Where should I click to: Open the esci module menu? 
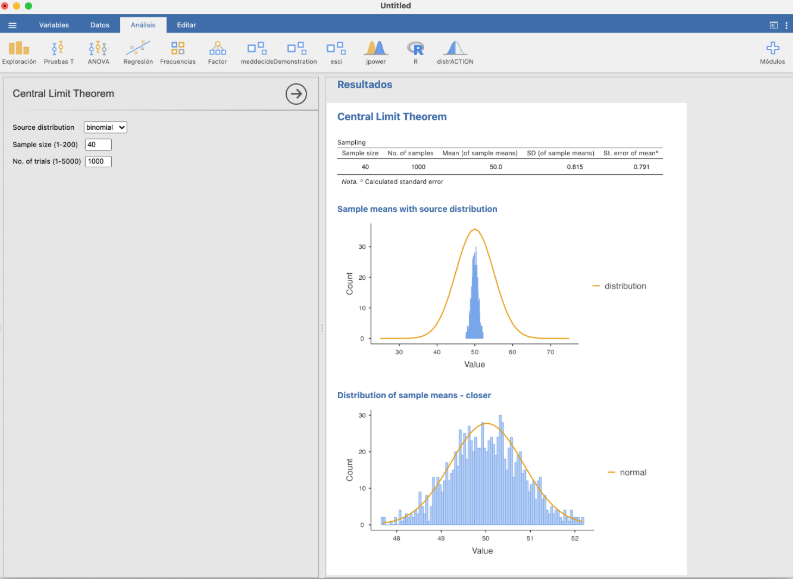[x=336, y=53]
